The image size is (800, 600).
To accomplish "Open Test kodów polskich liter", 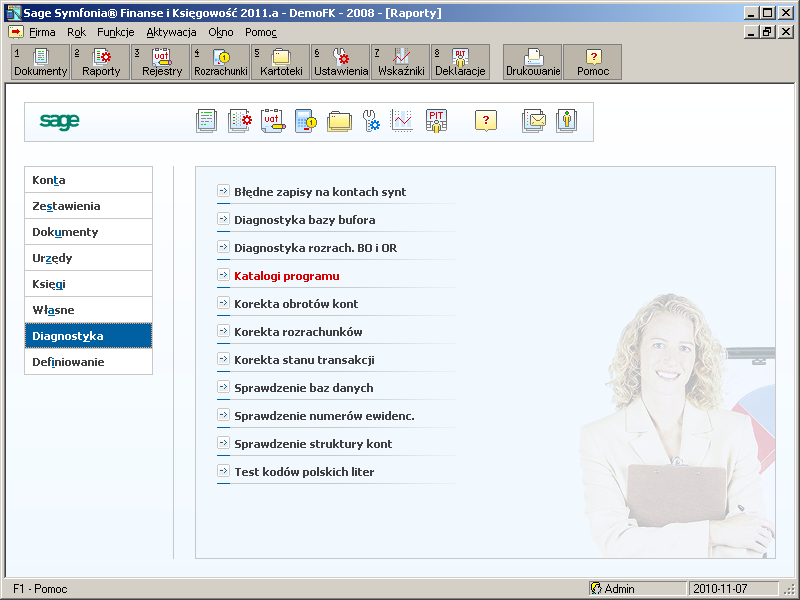I will [x=304, y=472].
